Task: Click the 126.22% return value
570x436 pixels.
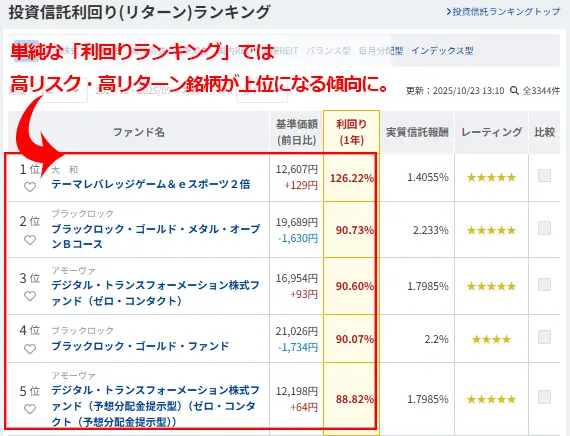Action: click(x=352, y=178)
